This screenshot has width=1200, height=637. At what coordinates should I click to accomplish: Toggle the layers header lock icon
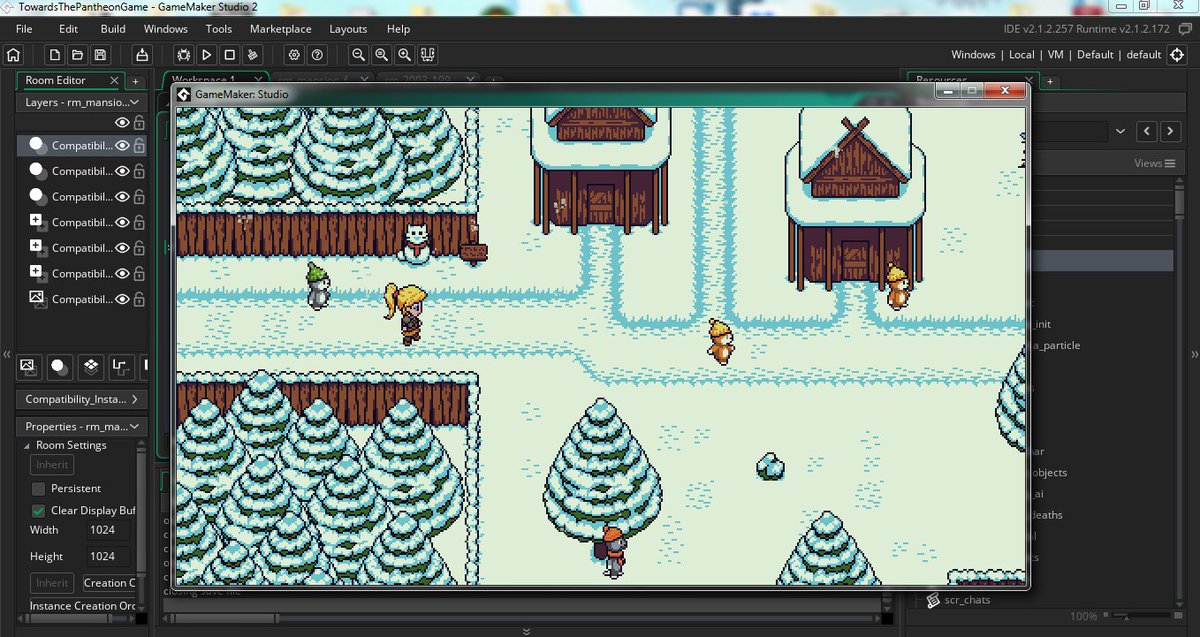pyautogui.click(x=139, y=122)
